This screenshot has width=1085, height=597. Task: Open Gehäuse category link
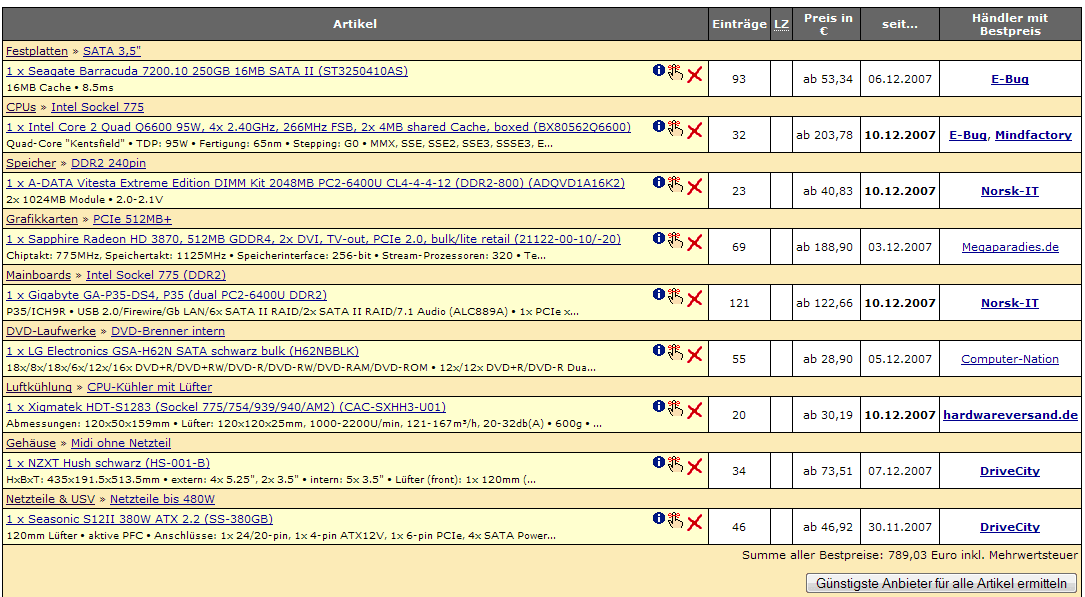pyautogui.click(x=30, y=443)
